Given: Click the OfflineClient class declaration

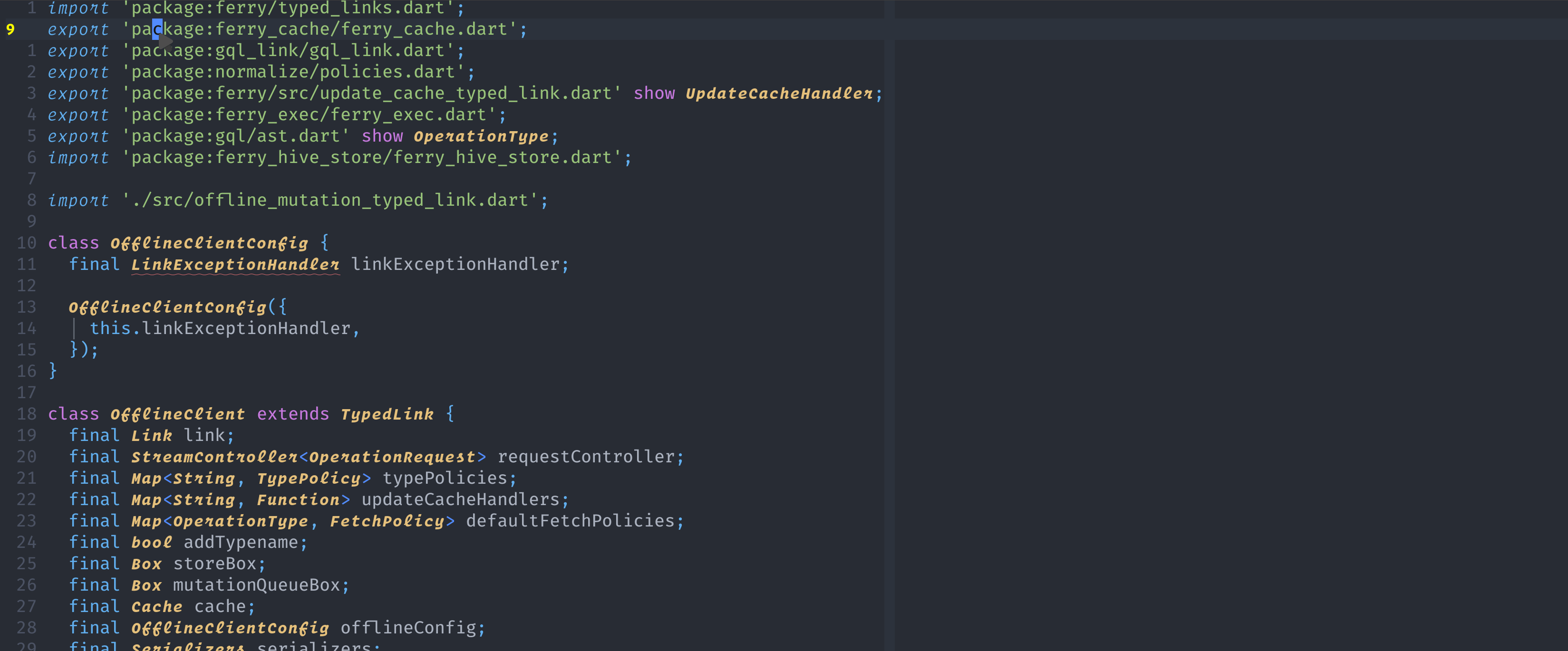Looking at the screenshot, I should pyautogui.click(x=177, y=414).
